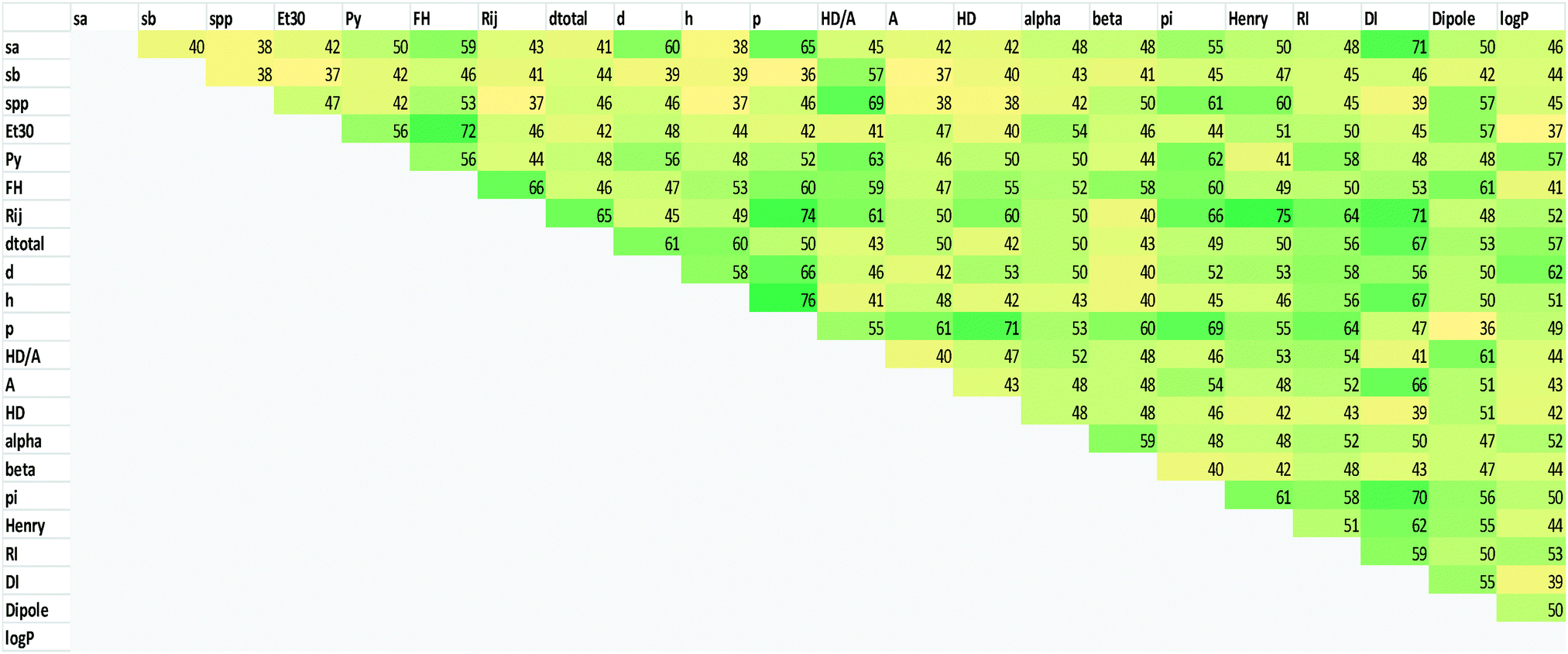The width and height of the screenshot is (1568, 654).
Task: Select value 39 in the DI row
Action: [1531, 582]
